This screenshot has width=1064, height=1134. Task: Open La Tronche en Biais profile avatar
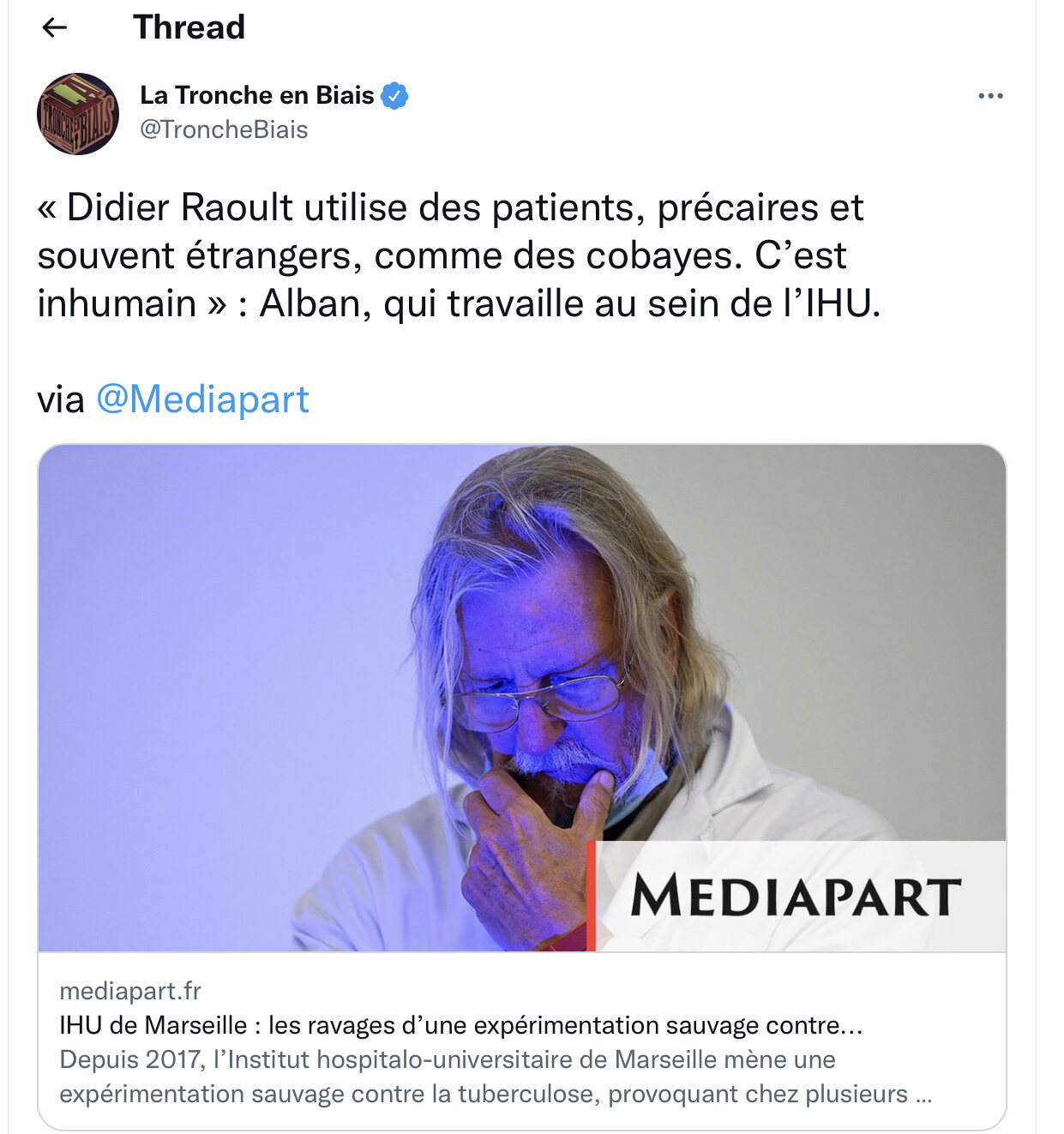pyautogui.click(x=78, y=114)
